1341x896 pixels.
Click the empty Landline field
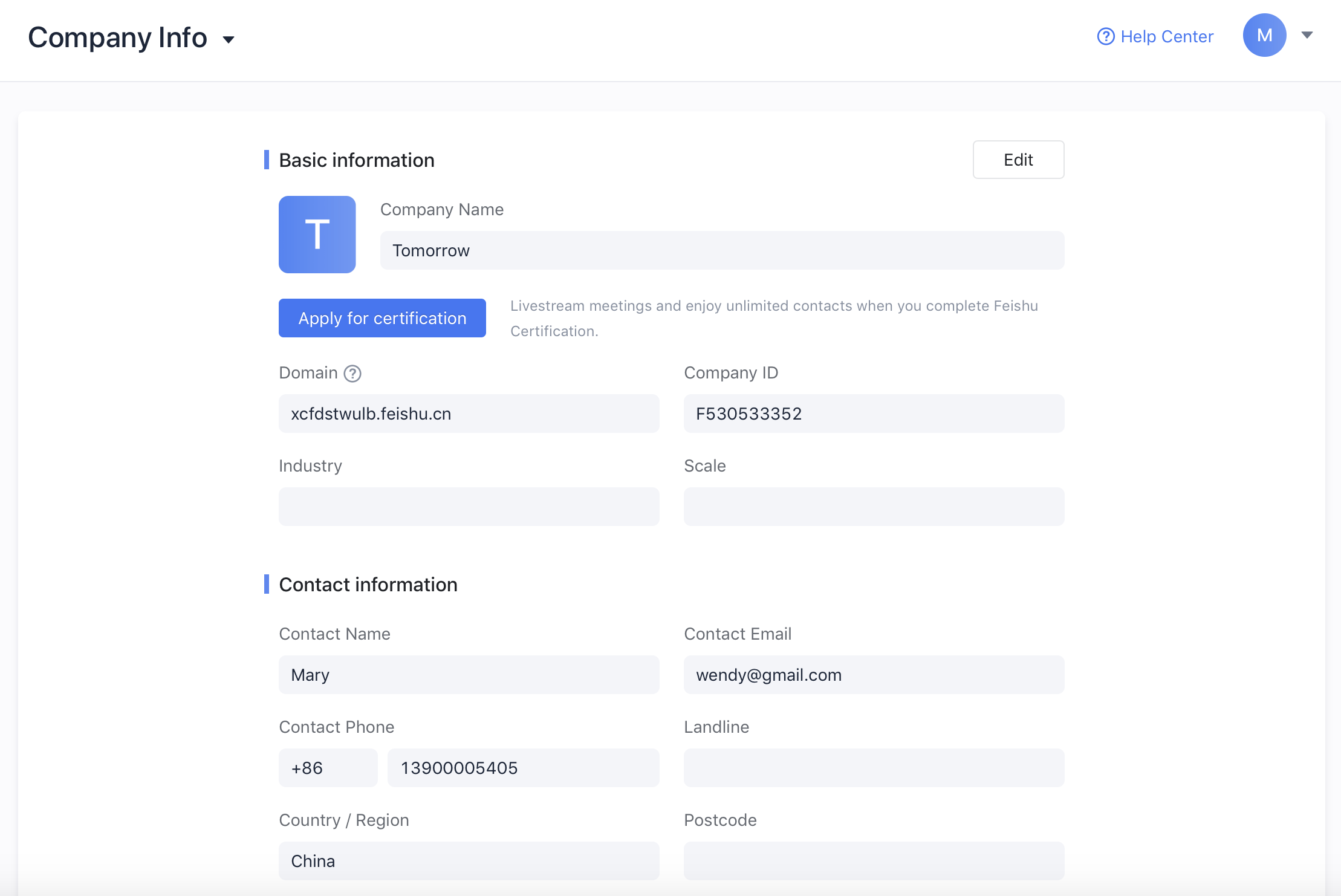(x=874, y=768)
